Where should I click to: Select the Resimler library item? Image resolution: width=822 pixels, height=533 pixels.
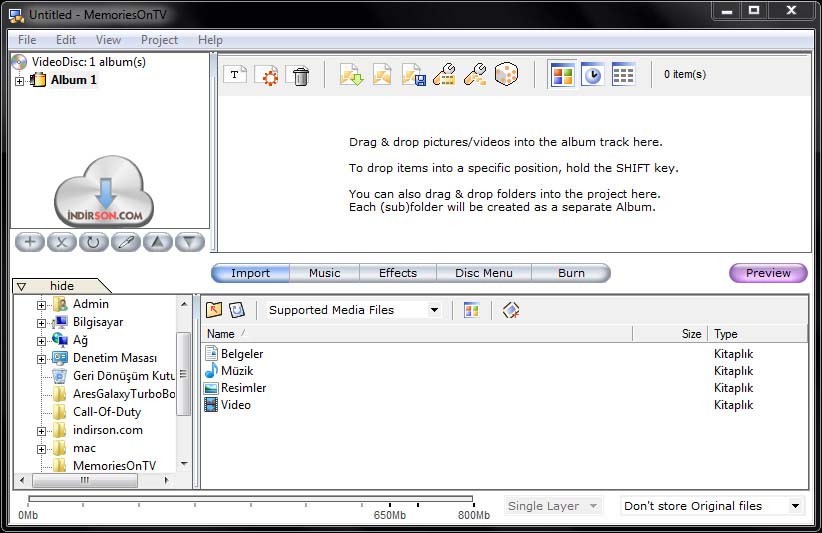pos(235,388)
